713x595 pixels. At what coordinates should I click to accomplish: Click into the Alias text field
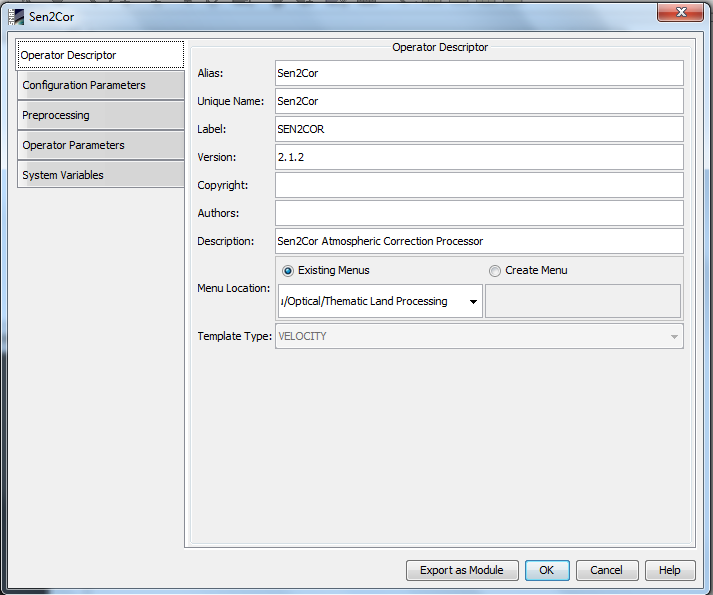479,73
